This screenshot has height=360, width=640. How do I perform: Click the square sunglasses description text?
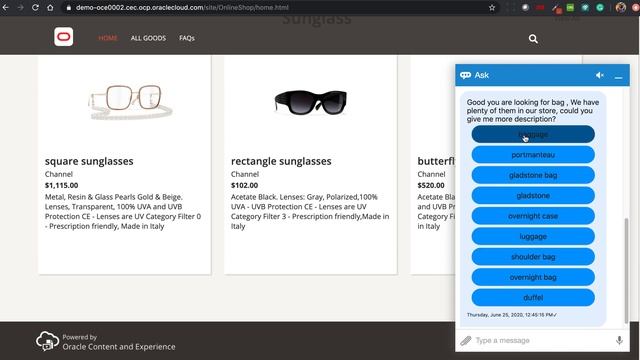(x=123, y=211)
